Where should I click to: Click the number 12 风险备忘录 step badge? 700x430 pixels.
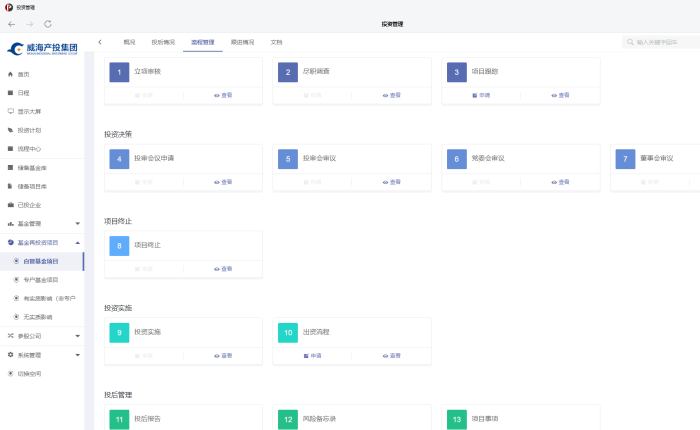pos(288,419)
